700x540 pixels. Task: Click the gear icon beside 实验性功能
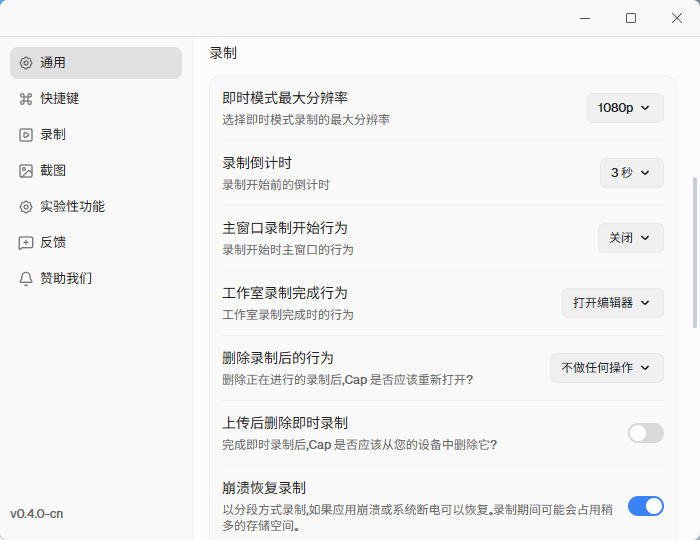[x=26, y=207]
